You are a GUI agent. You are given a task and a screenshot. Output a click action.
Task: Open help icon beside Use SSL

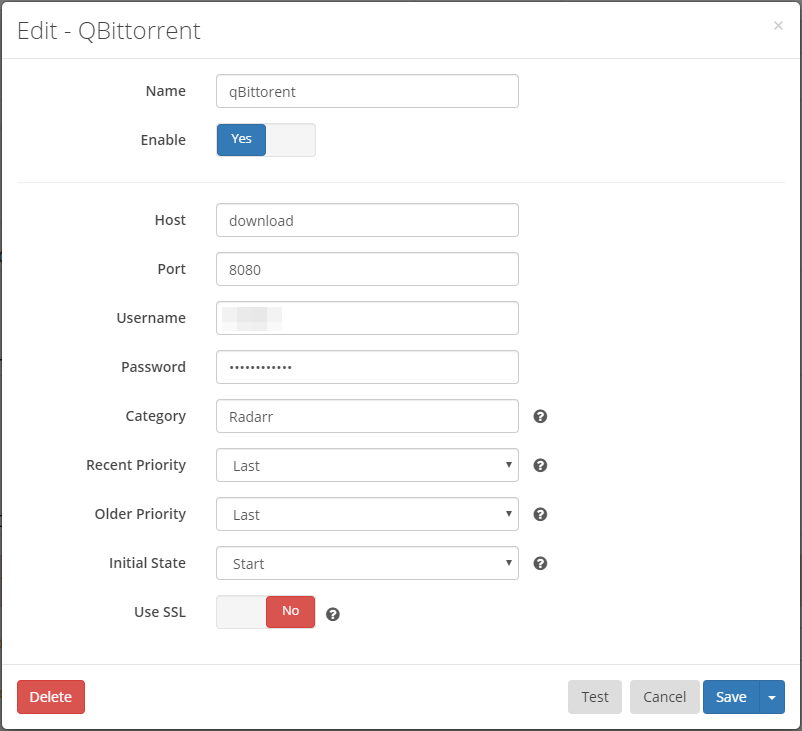tap(333, 614)
